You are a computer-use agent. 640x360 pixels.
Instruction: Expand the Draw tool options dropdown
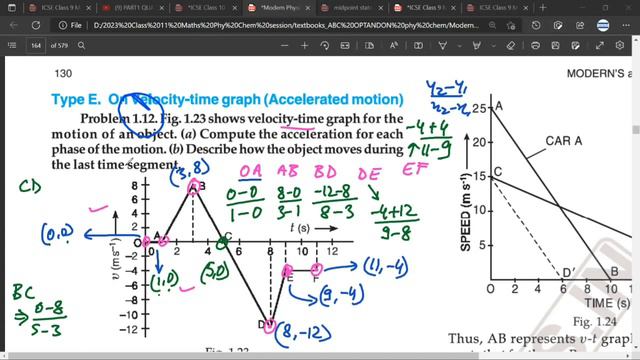[460, 45]
